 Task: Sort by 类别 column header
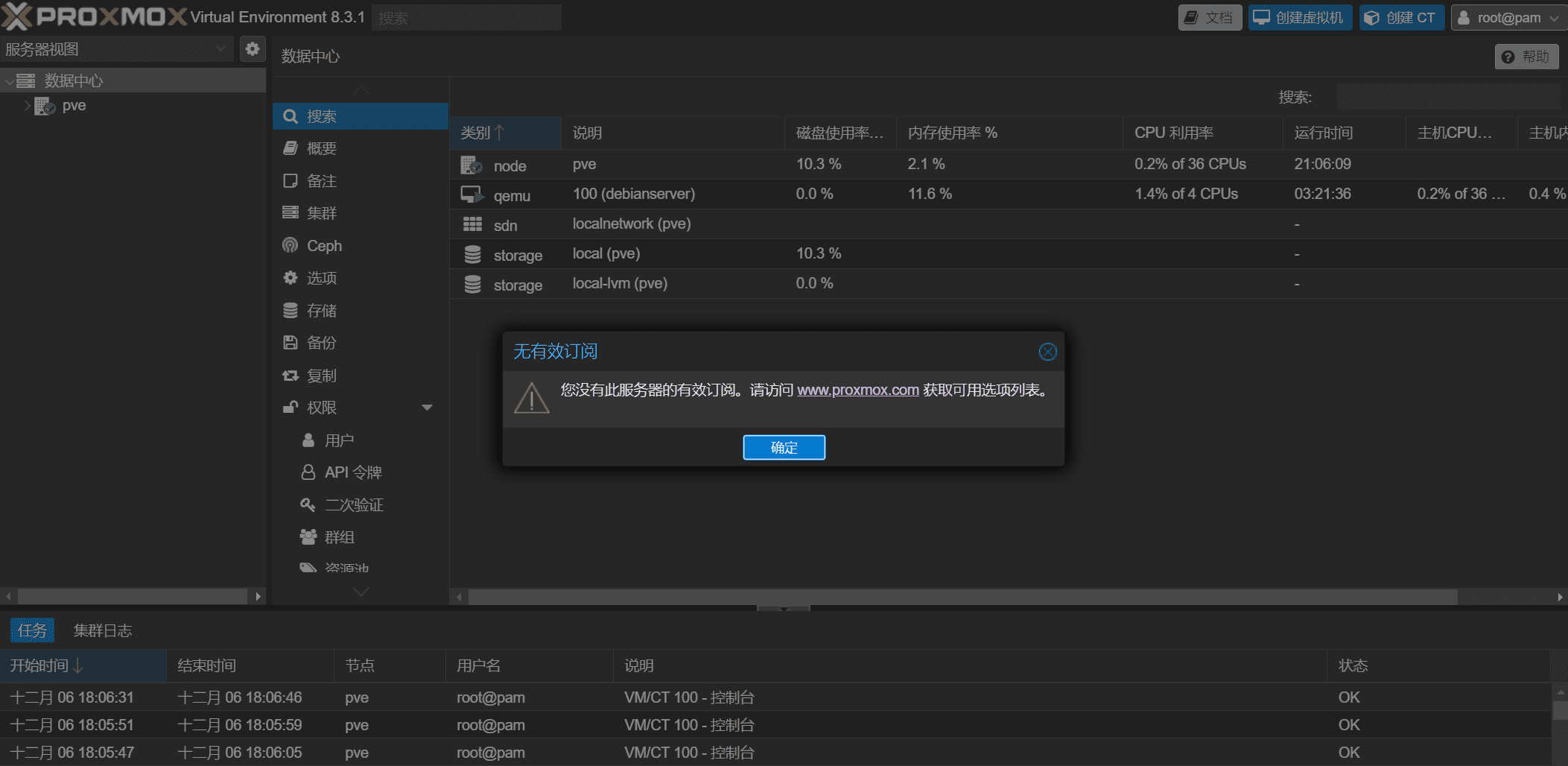505,133
